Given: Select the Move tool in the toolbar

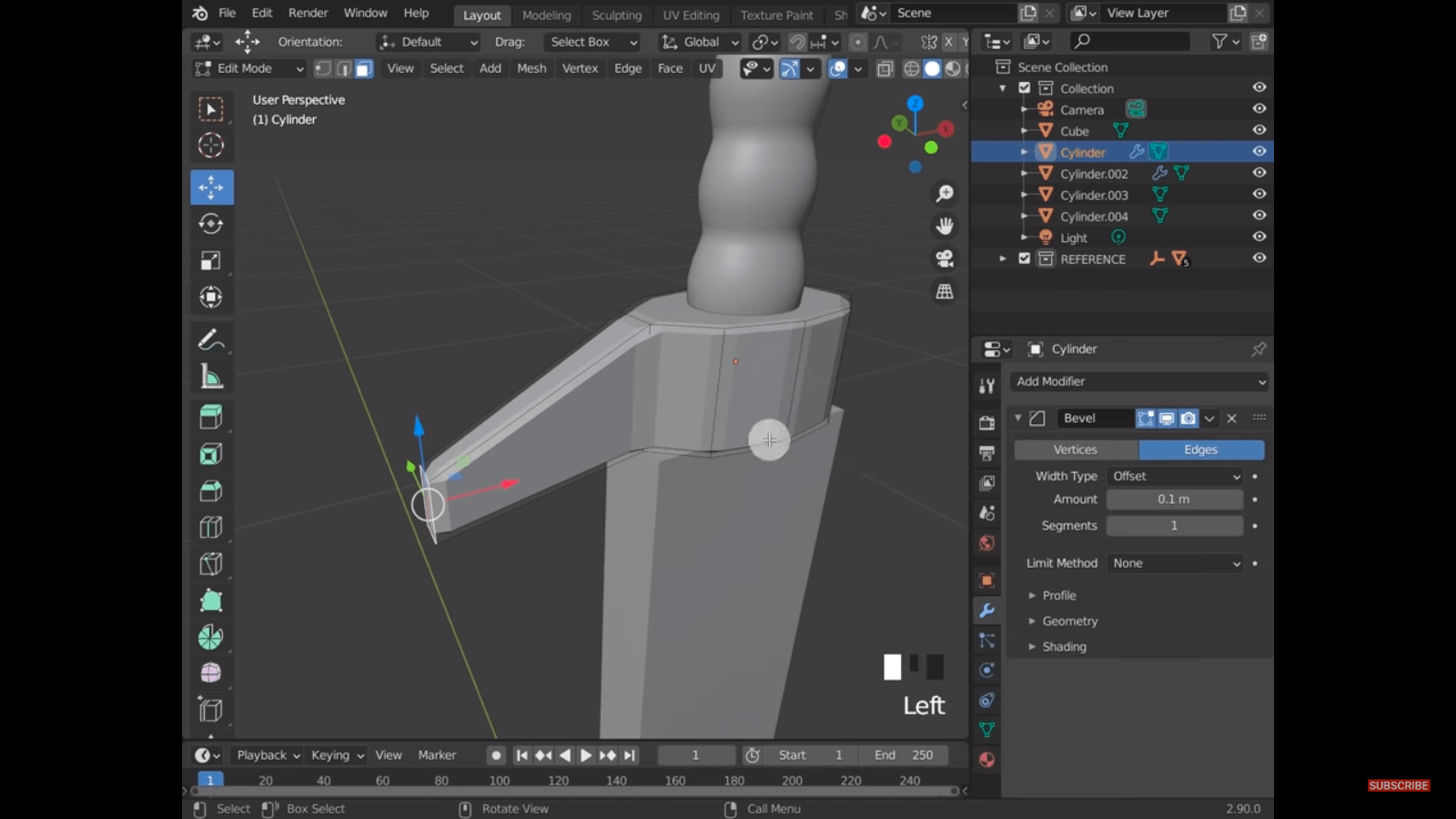Looking at the screenshot, I should [211, 187].
